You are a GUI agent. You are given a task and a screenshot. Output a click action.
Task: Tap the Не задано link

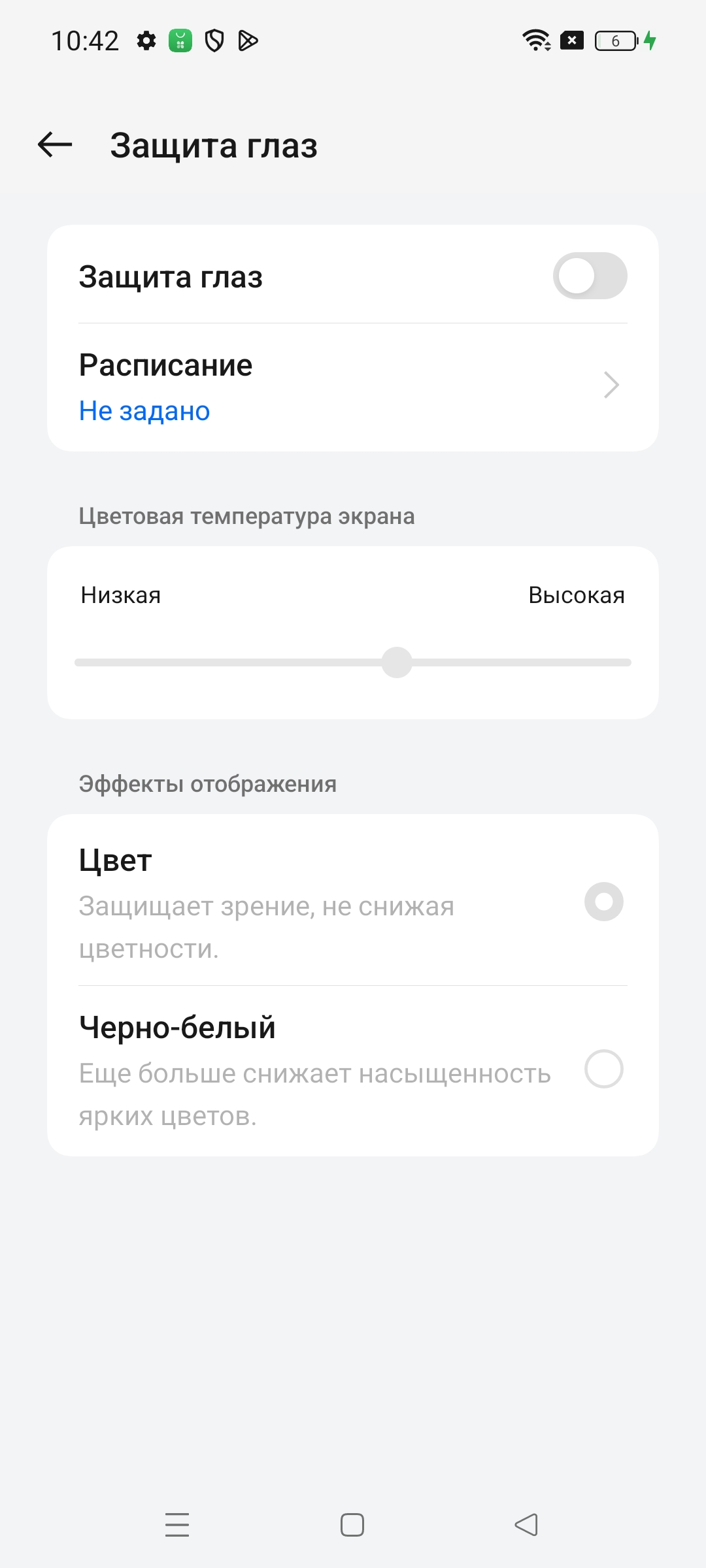pos(144,411)
